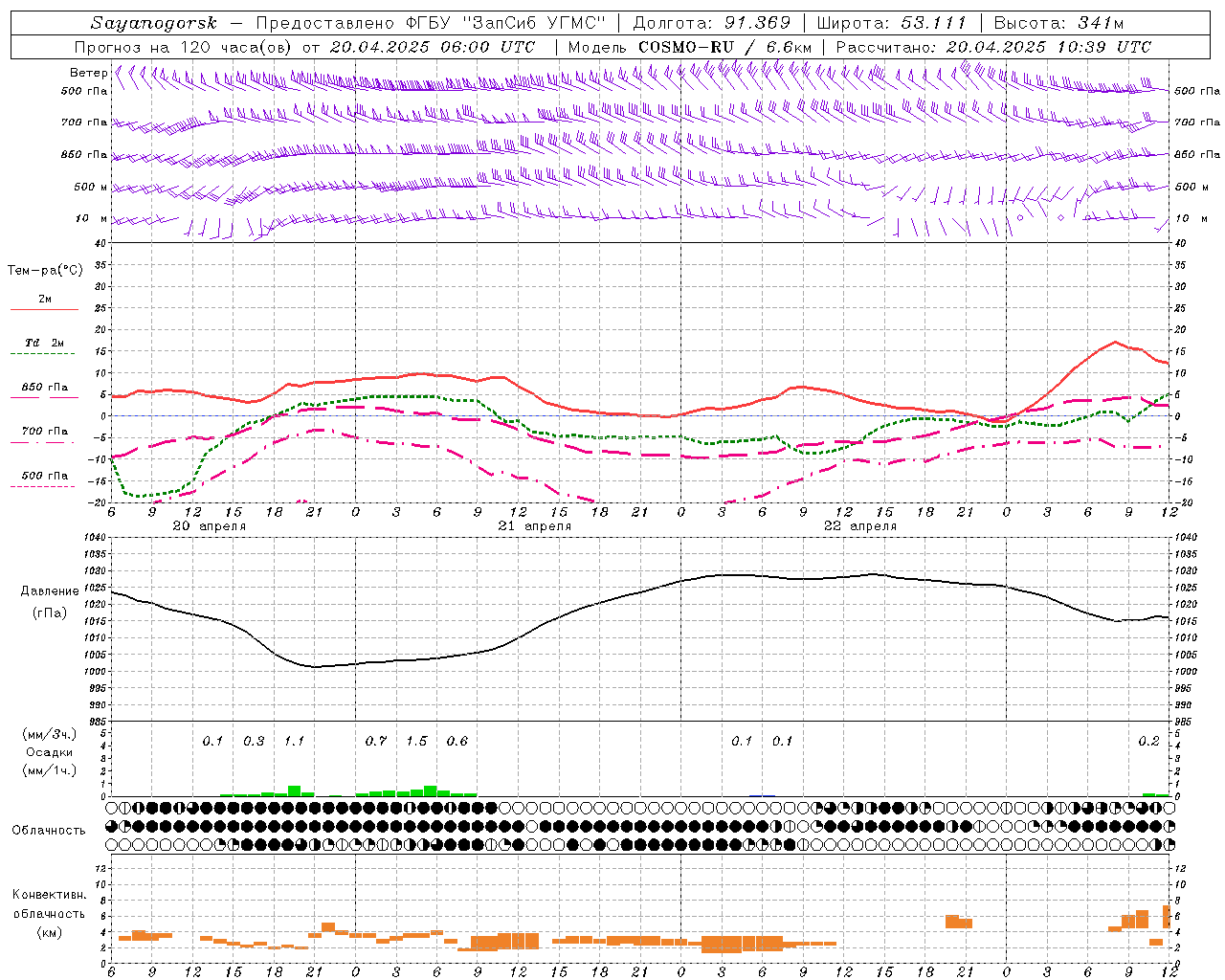Click the Sayanogorsk station name in header

(x=154, y=23)
